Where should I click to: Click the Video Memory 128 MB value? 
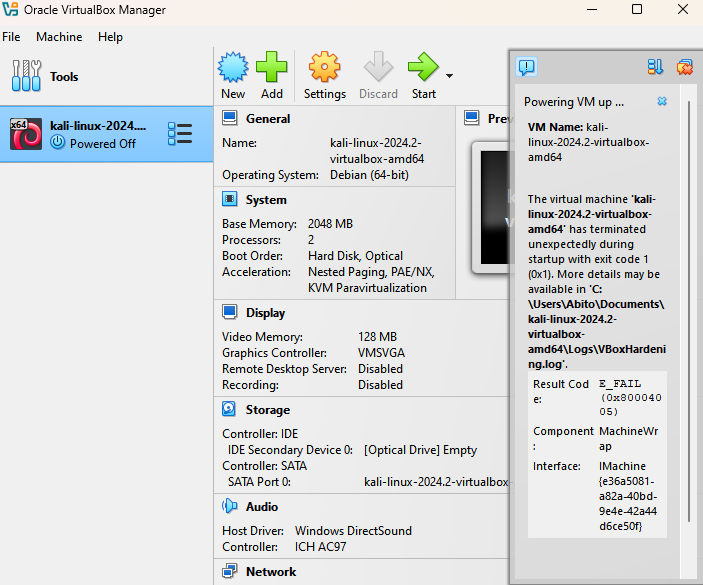[x=377, y=337]
